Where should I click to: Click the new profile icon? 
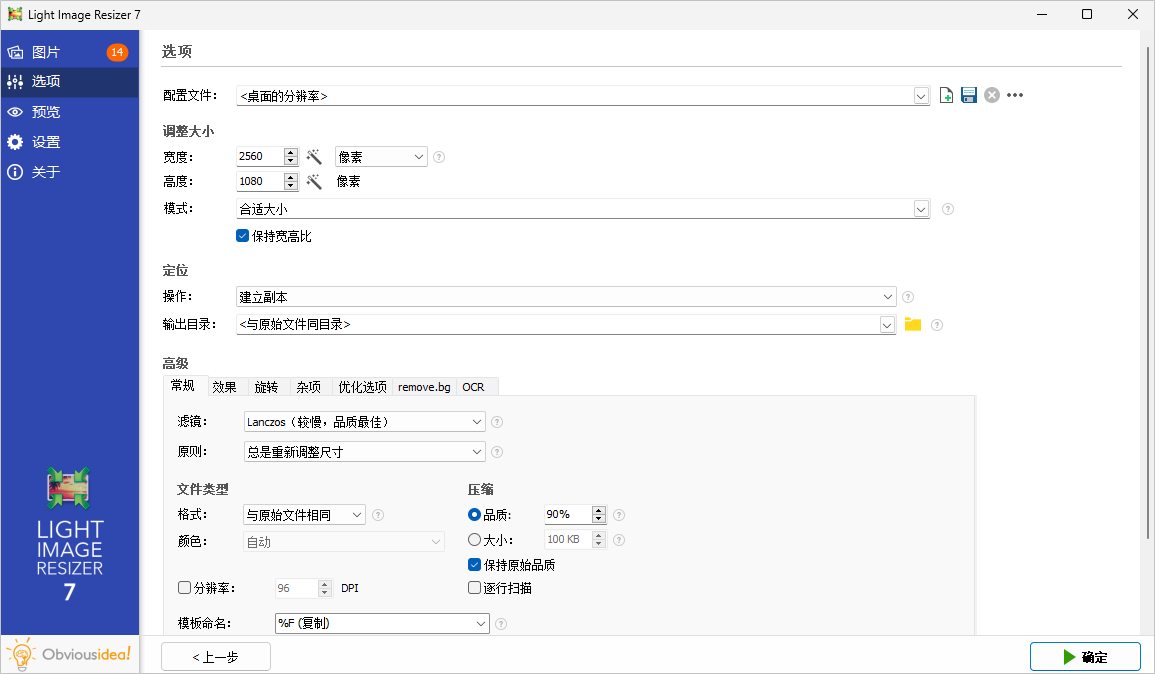pyautogui.click(x=947, y=96)
